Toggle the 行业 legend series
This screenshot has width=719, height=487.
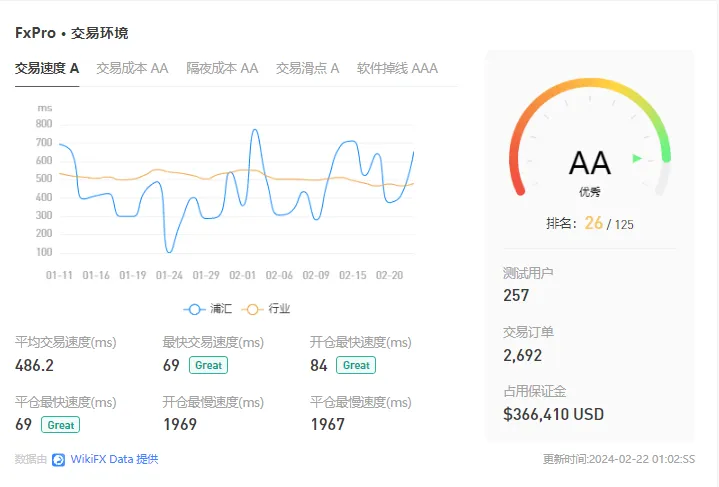click(x=266, y=309)
